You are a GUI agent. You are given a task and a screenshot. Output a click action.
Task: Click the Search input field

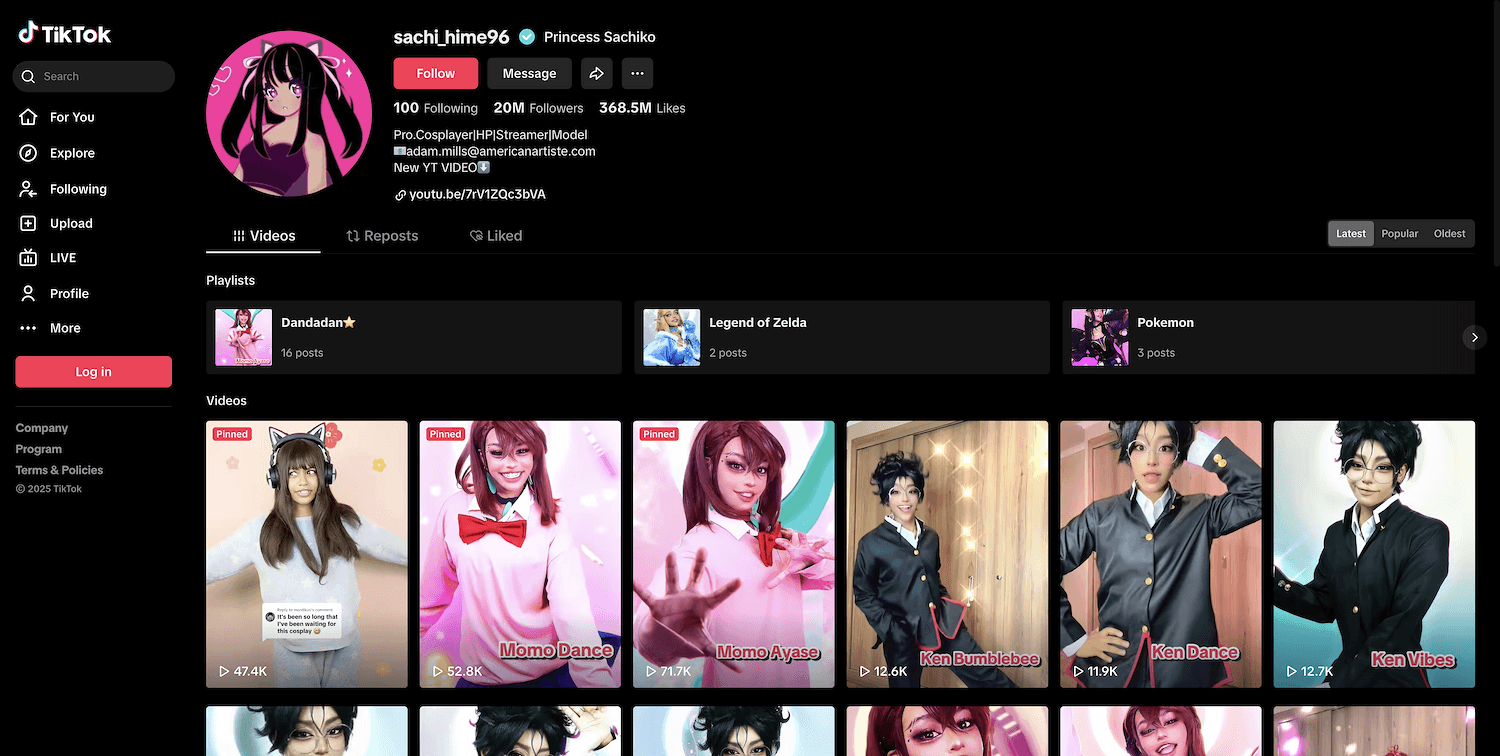pos(100,77)
